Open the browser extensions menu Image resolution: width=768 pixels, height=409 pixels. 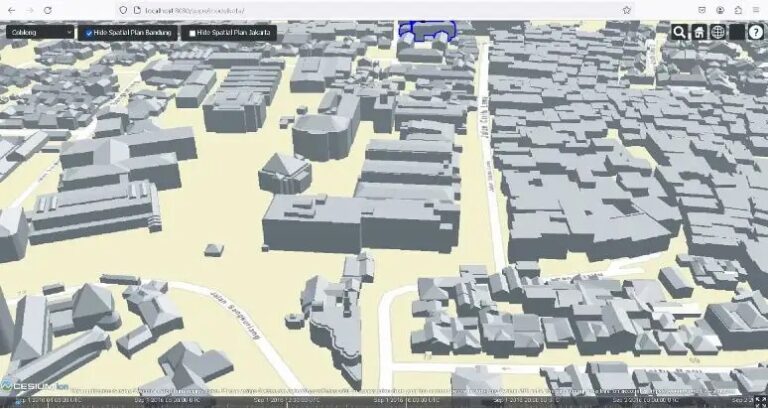pos(738,9)
